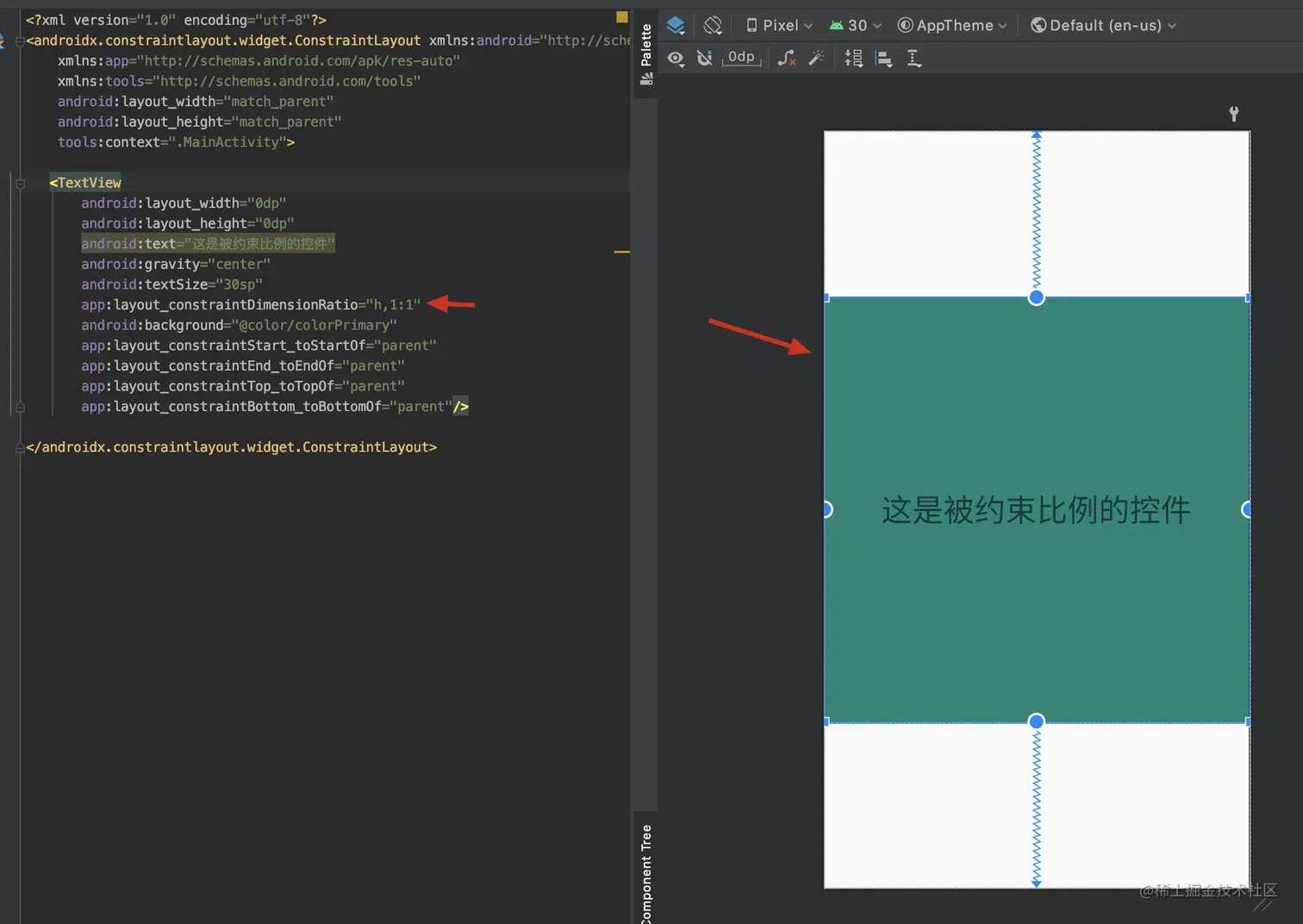
Task: Toggle Autoconnect for constraints
Action: click(x=704, y=58)
